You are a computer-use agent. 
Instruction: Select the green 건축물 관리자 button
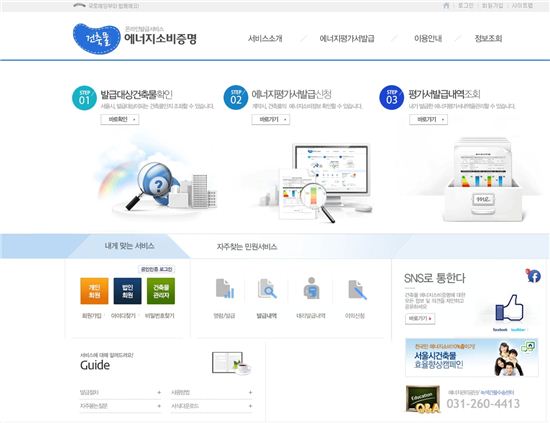pos(161,291)
